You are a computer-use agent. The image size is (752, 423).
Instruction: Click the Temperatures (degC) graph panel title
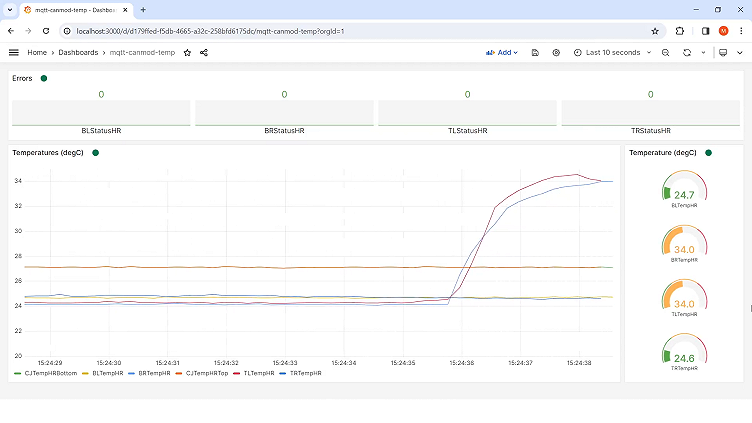48,153
